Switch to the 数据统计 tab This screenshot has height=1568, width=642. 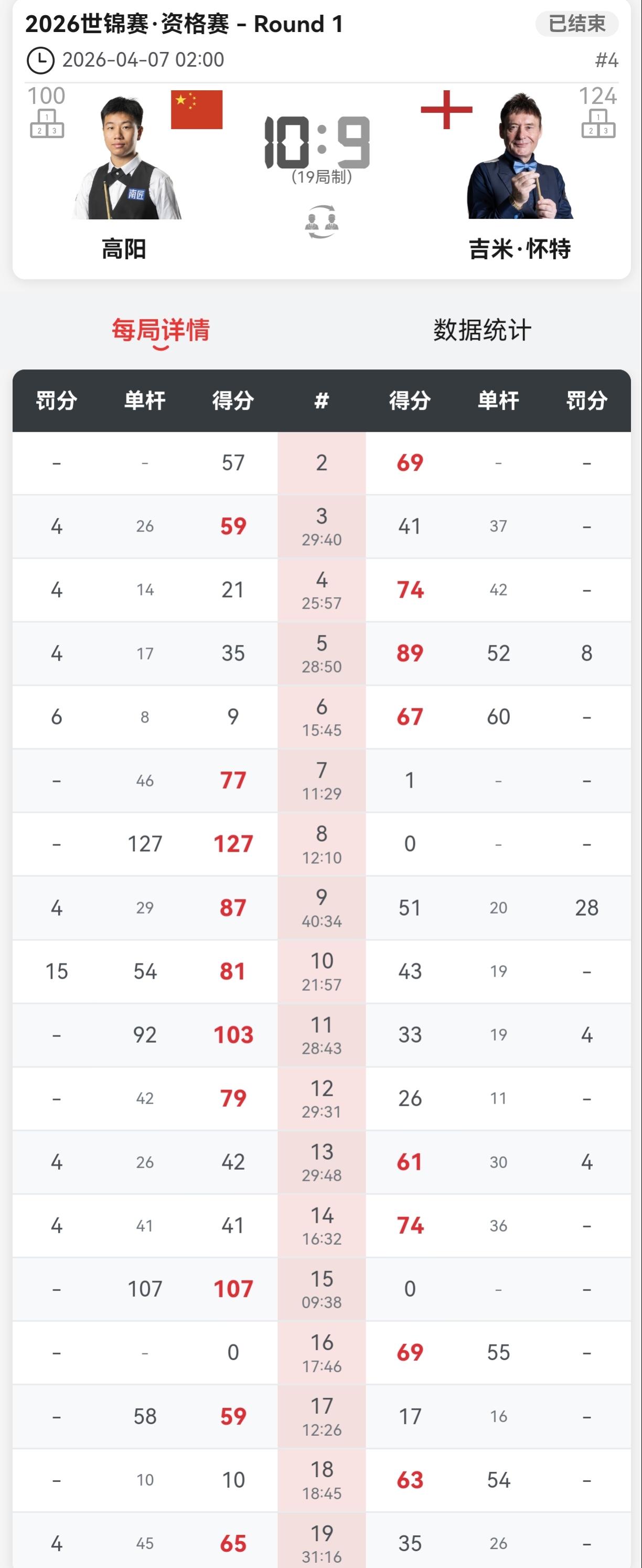tap(482, 331)
